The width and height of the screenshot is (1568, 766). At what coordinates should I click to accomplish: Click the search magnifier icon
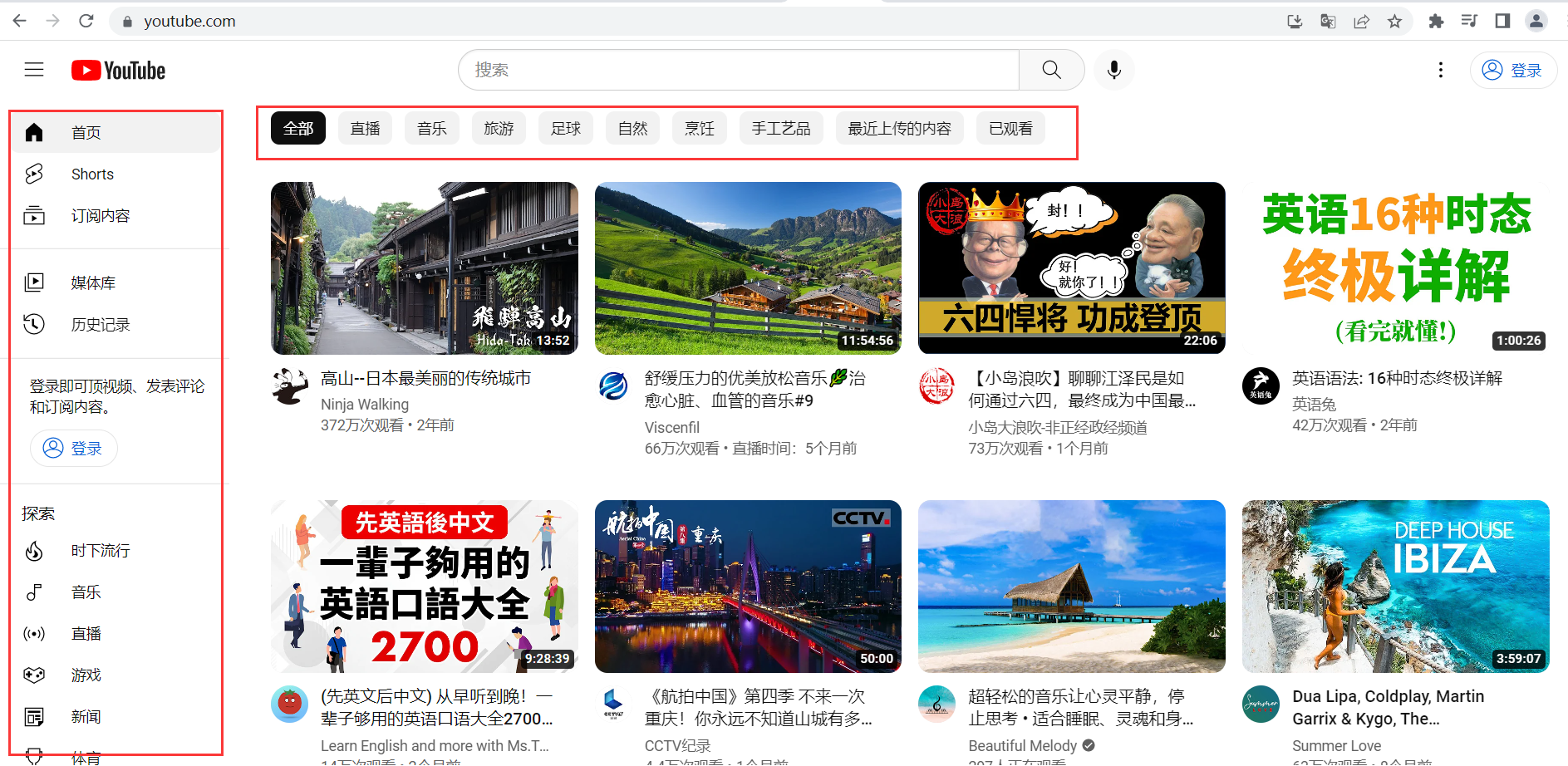(x=1050, y=70)
